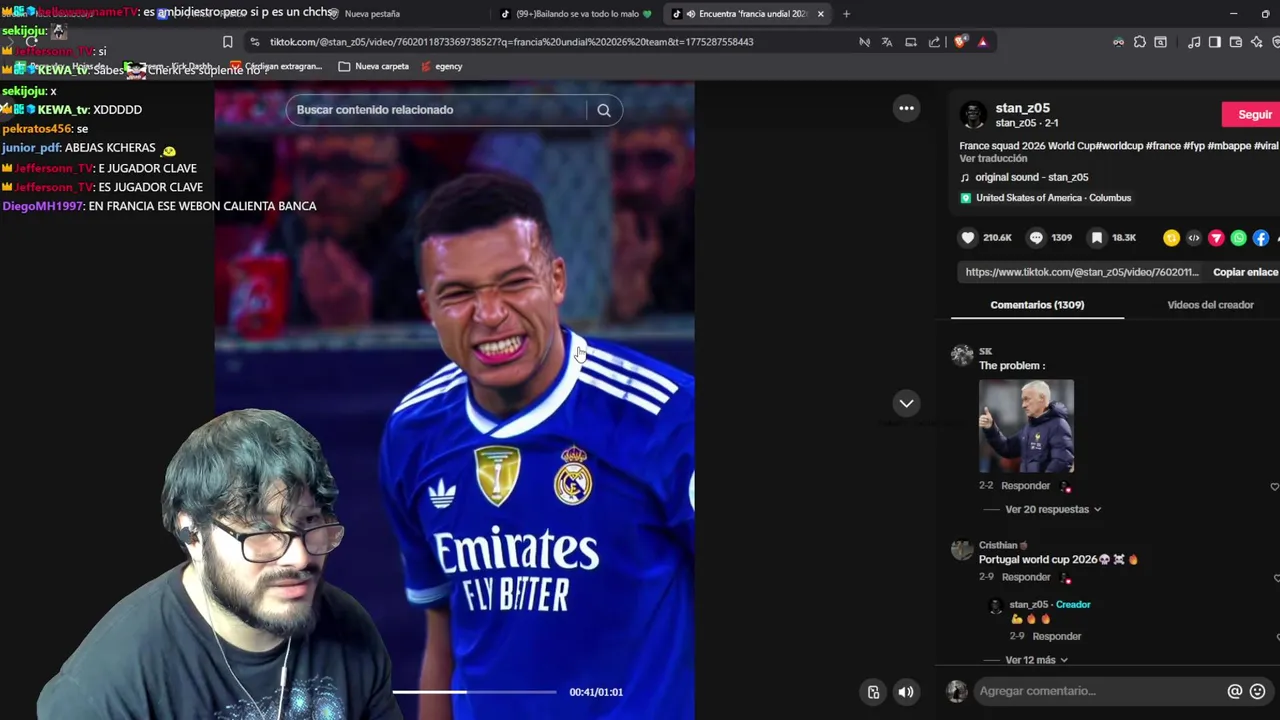Screen dimensions: 1280x720
Task: Open Brave Leo AI sparkle icon
Action: [1257, 42]
